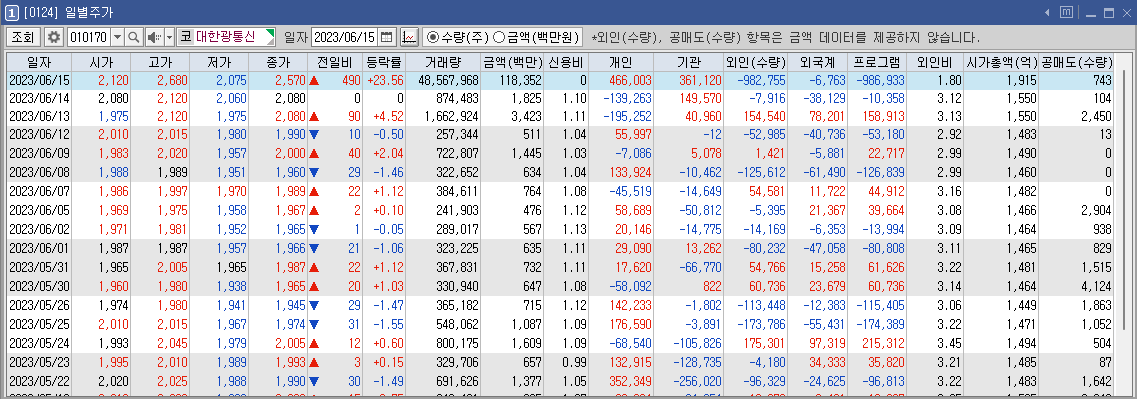Click the stock code field 010170
The height and width of the screenshot is (399, 1137).
(88, 37)
